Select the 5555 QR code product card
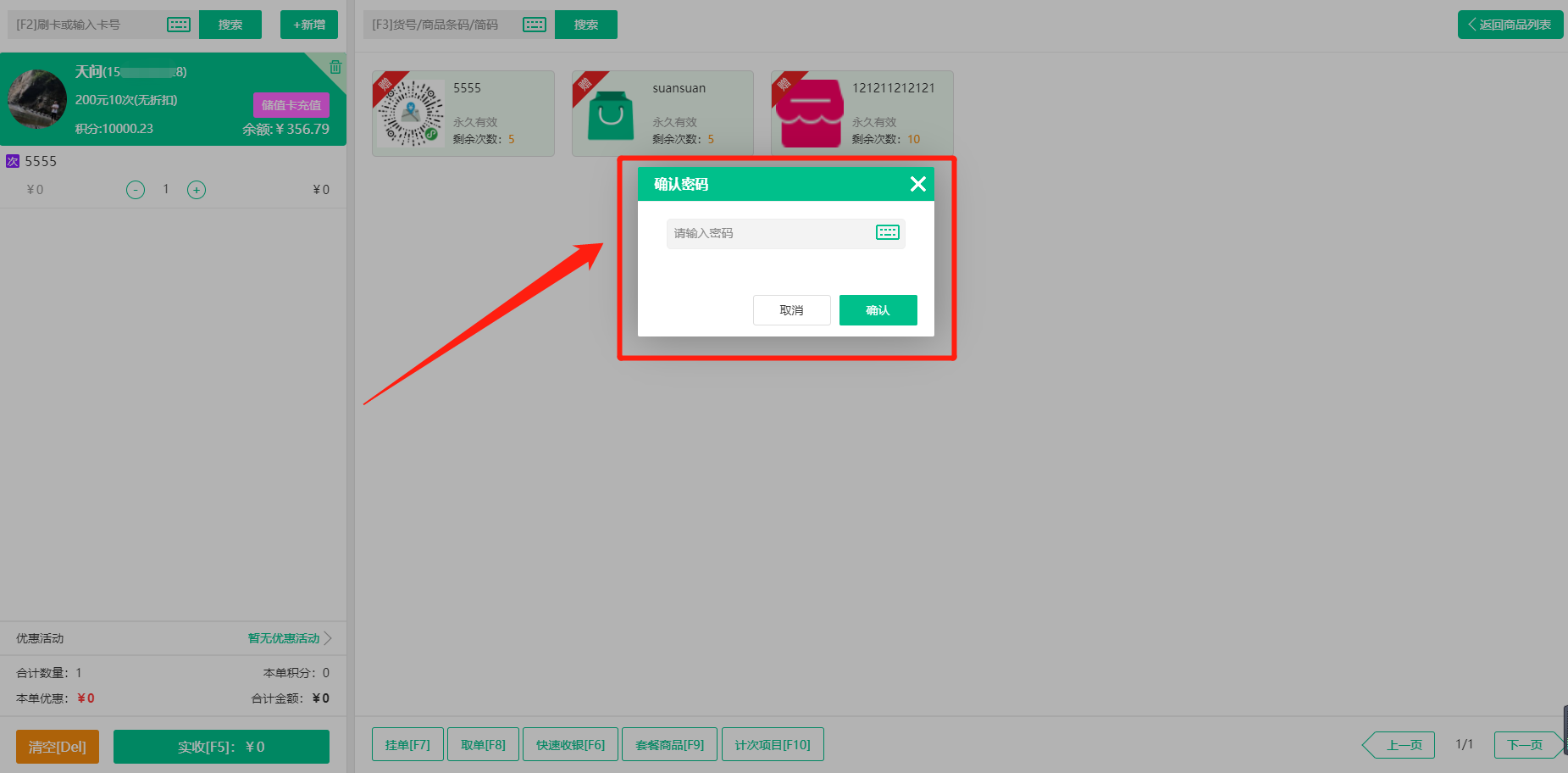The width and height of the screenshot is (1568, 773). pos(463,114)
